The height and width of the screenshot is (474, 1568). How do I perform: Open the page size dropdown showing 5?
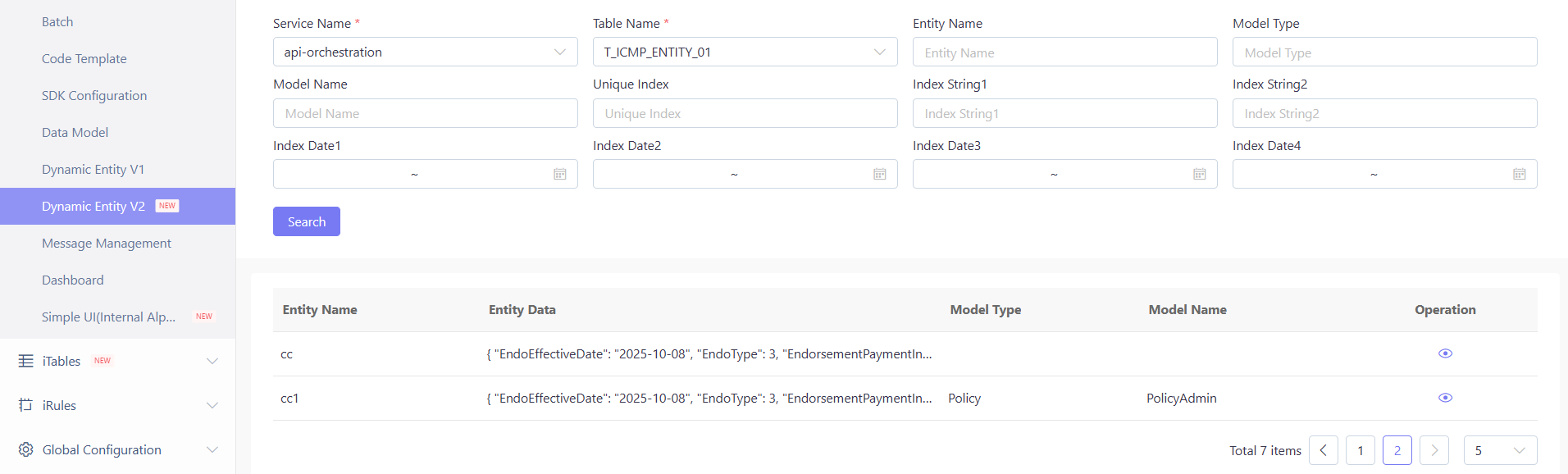coord(1501,450)
